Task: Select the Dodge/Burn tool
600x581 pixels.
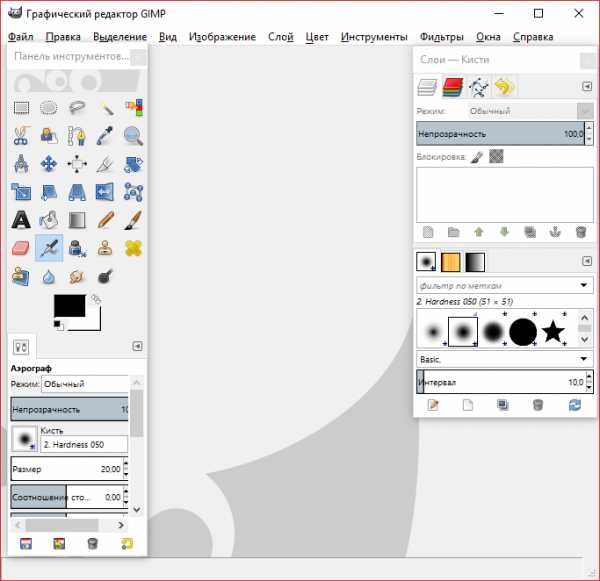Action: 105,276
